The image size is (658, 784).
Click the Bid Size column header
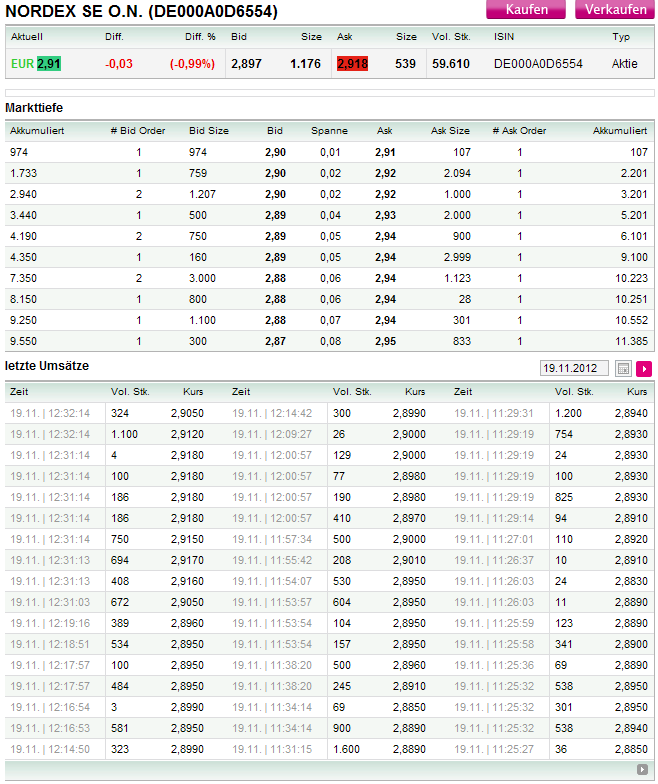pyautogui.click(x=208, y=130)
